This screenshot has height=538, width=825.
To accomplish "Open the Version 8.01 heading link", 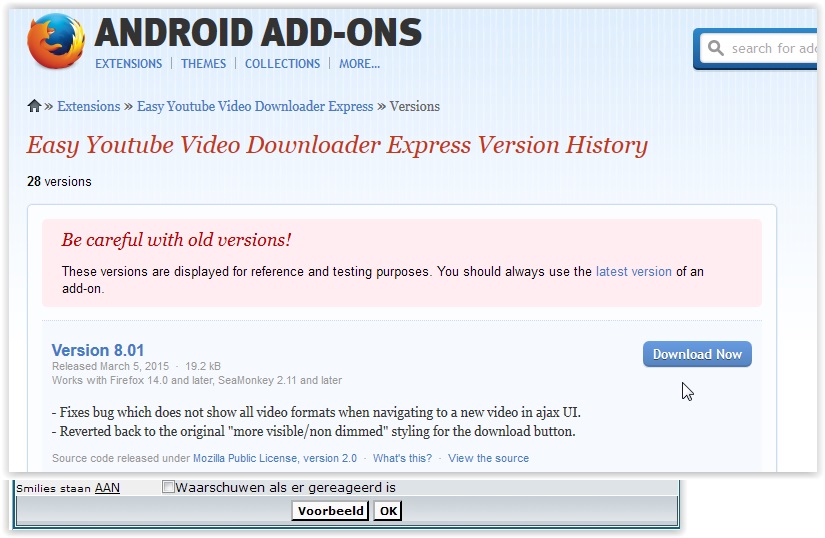I will click(x=98, y=350).
